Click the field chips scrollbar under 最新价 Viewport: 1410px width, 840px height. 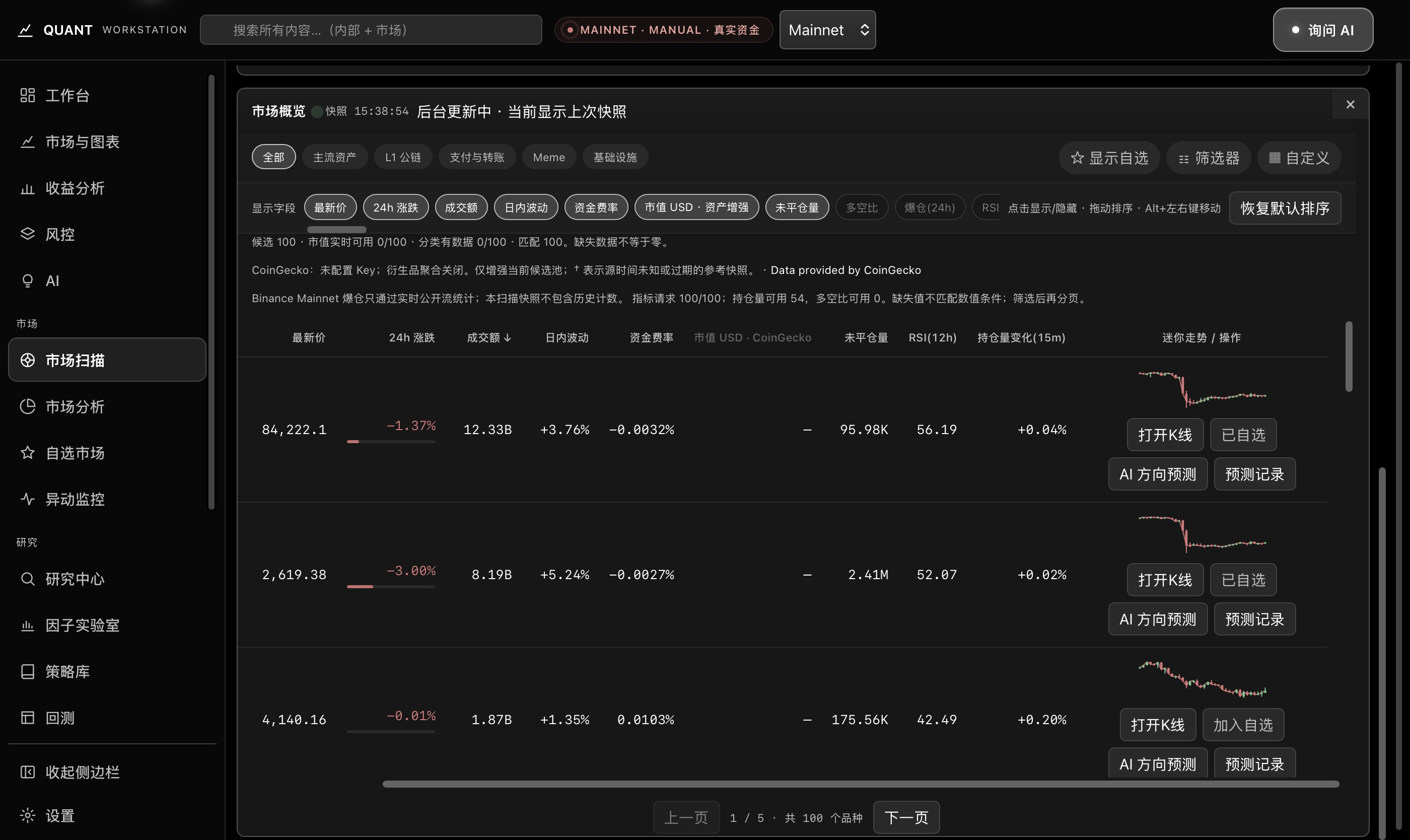tap(336, 229)
